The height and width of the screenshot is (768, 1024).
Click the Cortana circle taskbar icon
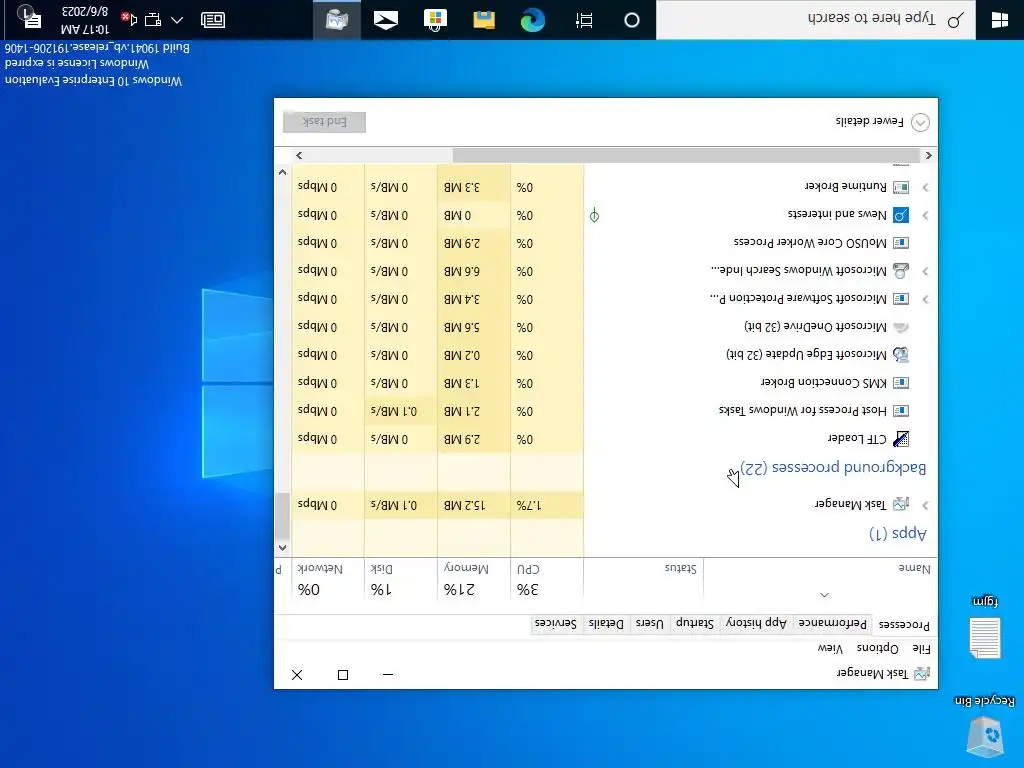coord(632,20)
